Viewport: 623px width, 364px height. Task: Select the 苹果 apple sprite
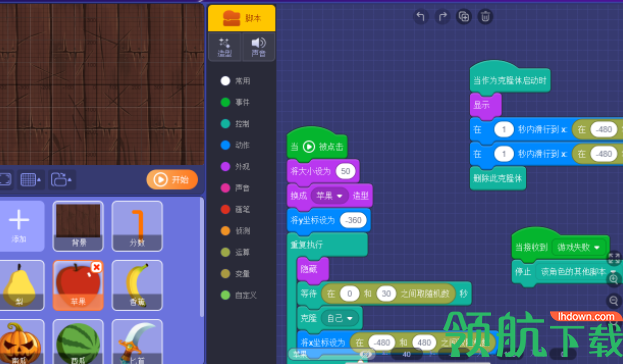coord(78,285)
